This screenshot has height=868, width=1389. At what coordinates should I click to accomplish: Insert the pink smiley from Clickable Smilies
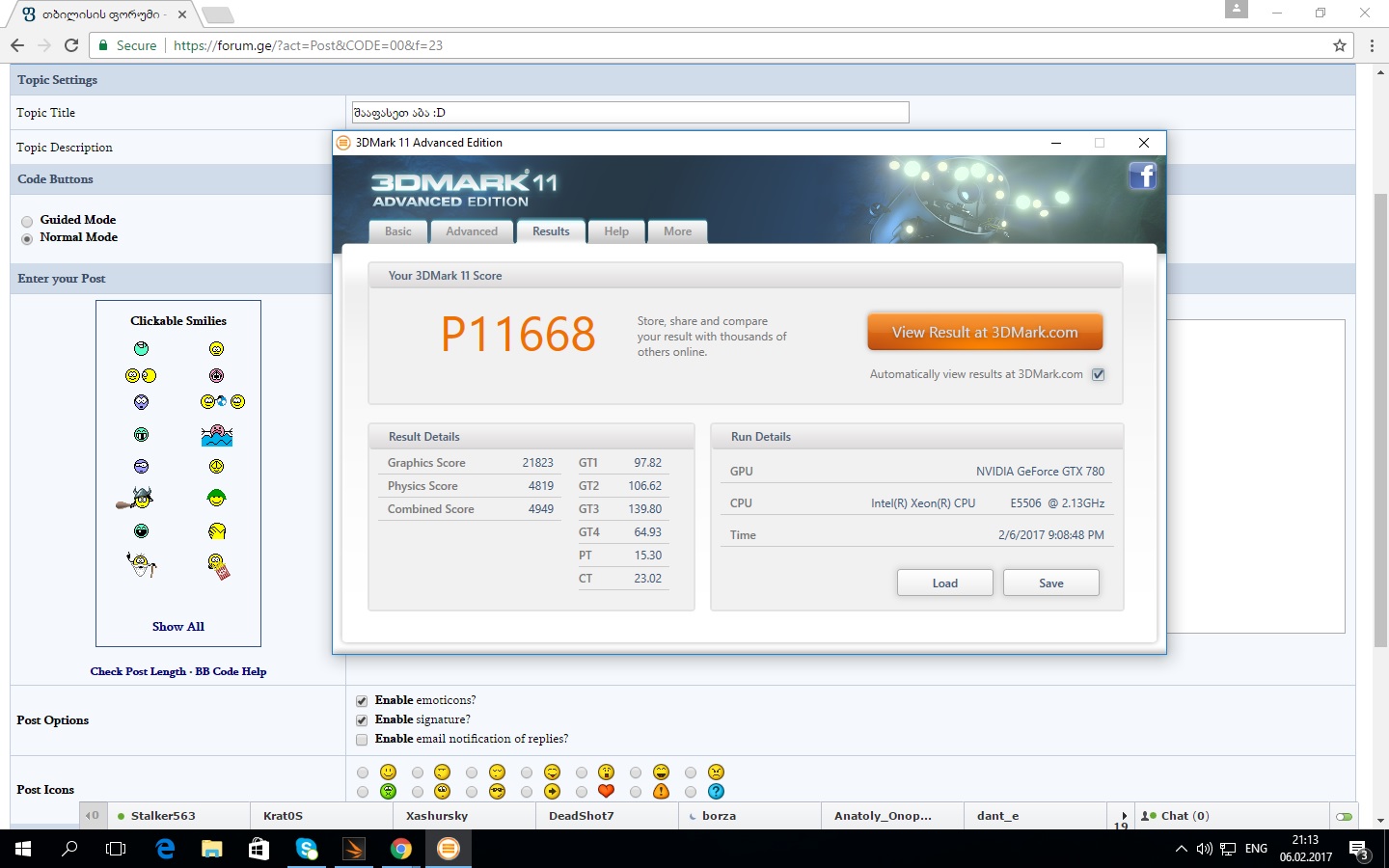tap(216, 375)
